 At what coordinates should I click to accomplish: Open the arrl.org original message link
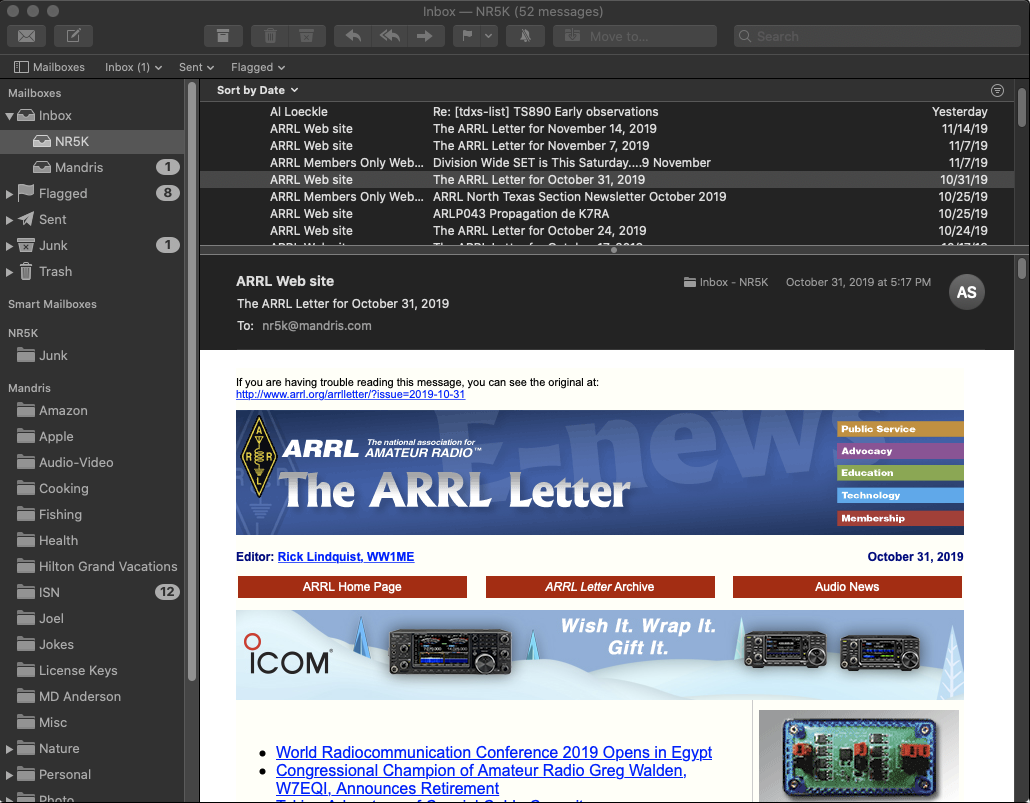[350, 394]
